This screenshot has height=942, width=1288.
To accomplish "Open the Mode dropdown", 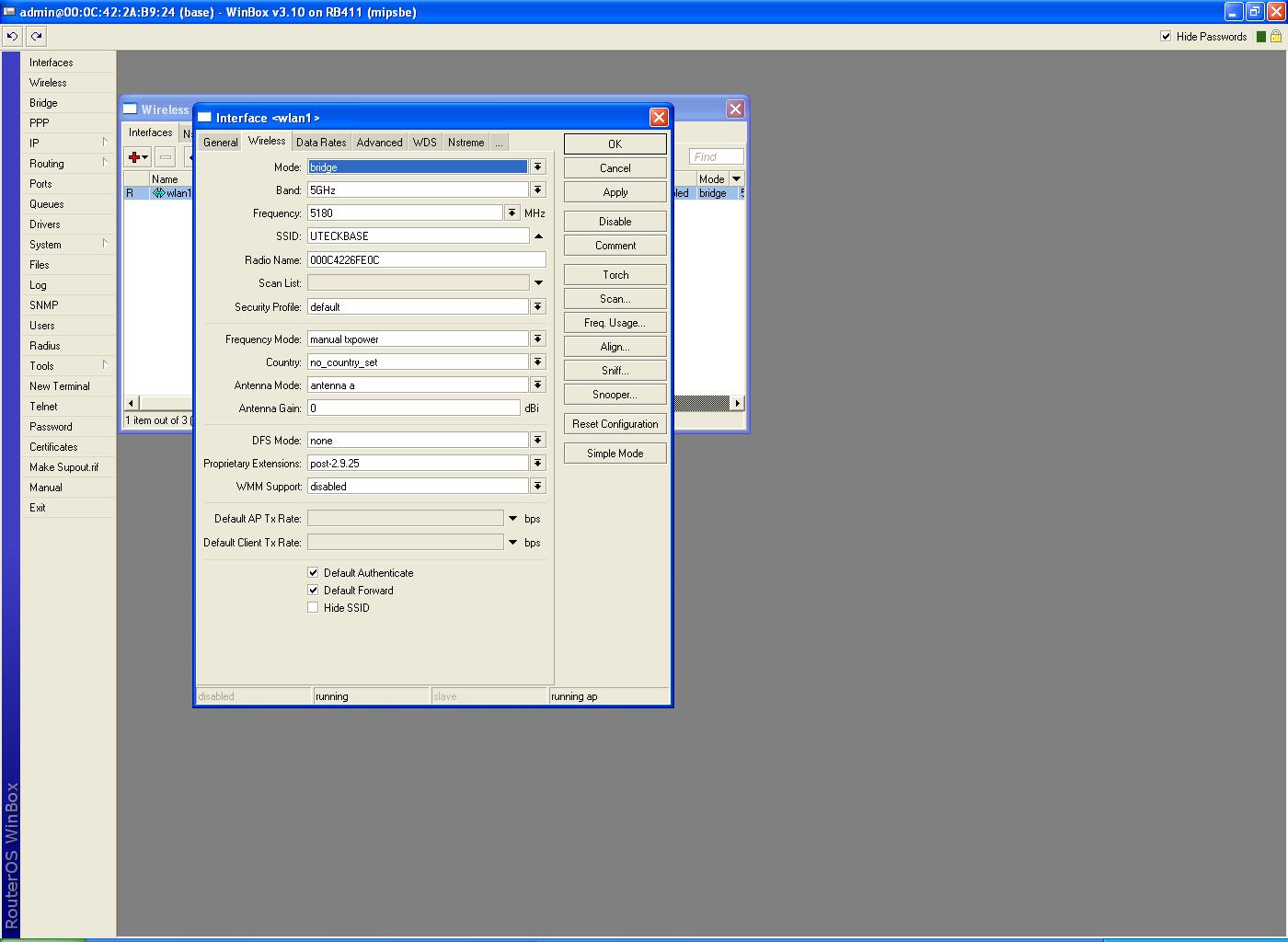I will coord(538,167).
